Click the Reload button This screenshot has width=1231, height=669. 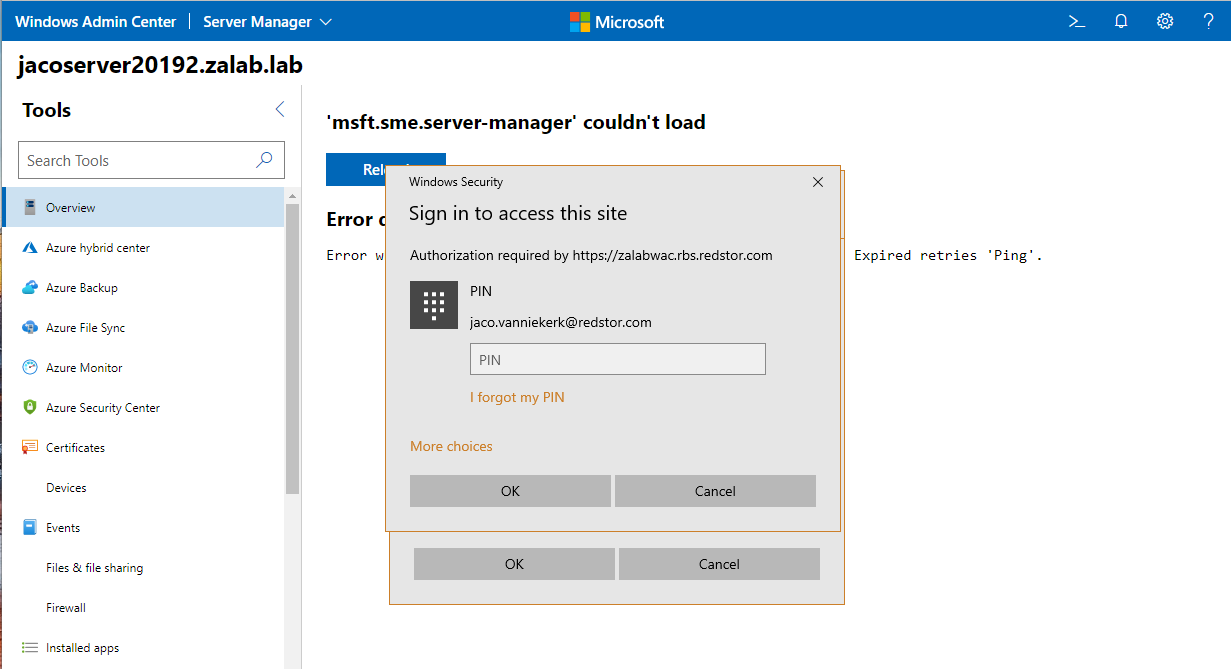pyautogui.click(x=385, y=170)
